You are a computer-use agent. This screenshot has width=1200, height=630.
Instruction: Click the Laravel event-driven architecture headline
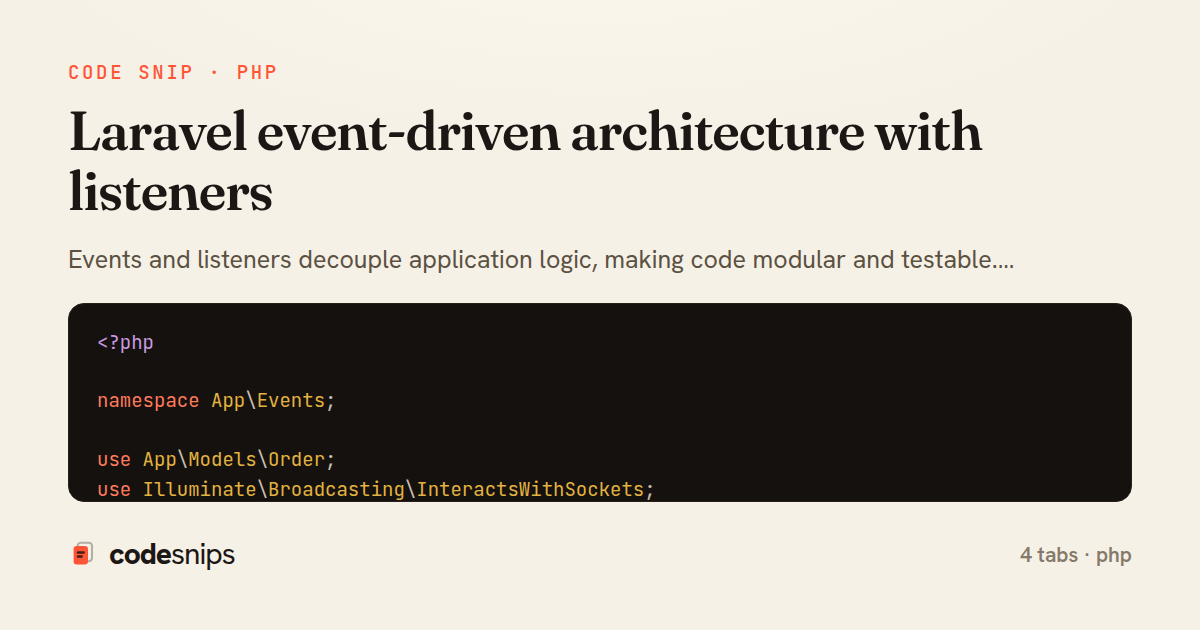525,163
